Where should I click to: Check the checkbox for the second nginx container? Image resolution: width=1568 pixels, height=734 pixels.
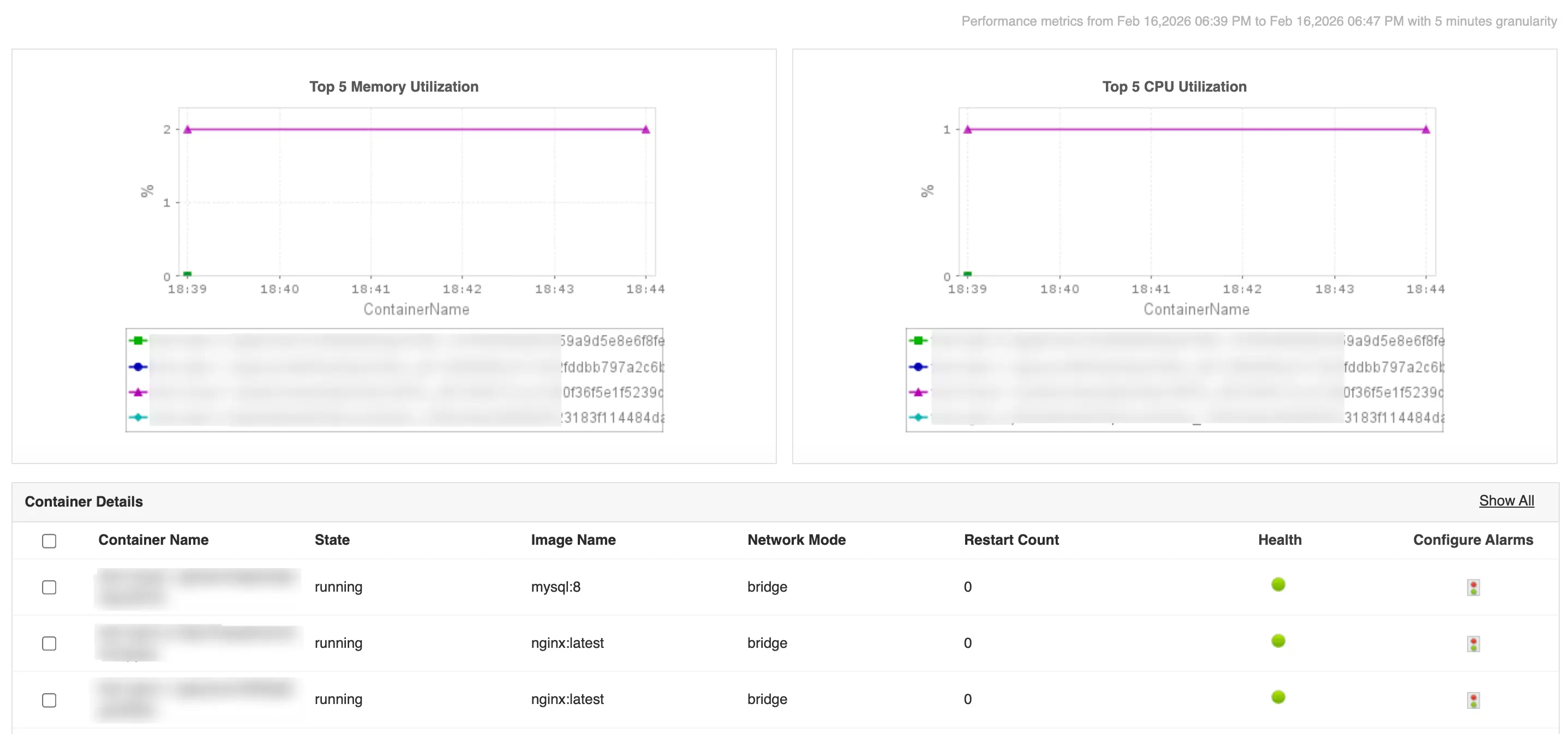(x=49, y=643)
